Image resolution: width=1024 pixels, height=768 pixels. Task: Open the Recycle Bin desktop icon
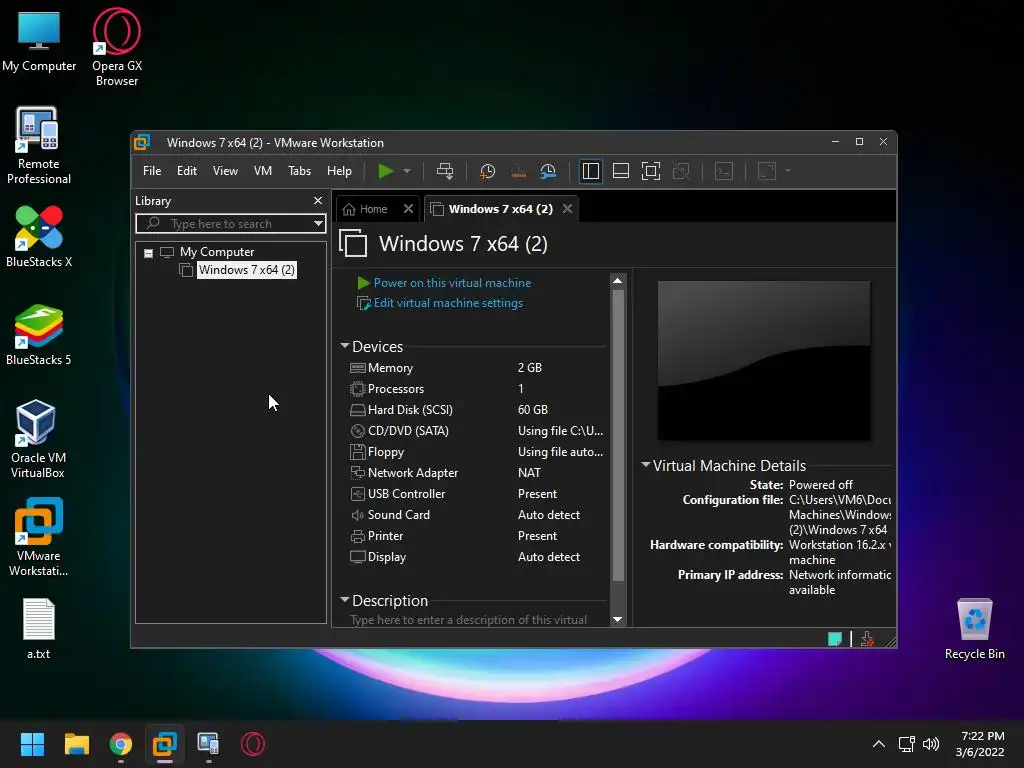(x=974, y=628)
